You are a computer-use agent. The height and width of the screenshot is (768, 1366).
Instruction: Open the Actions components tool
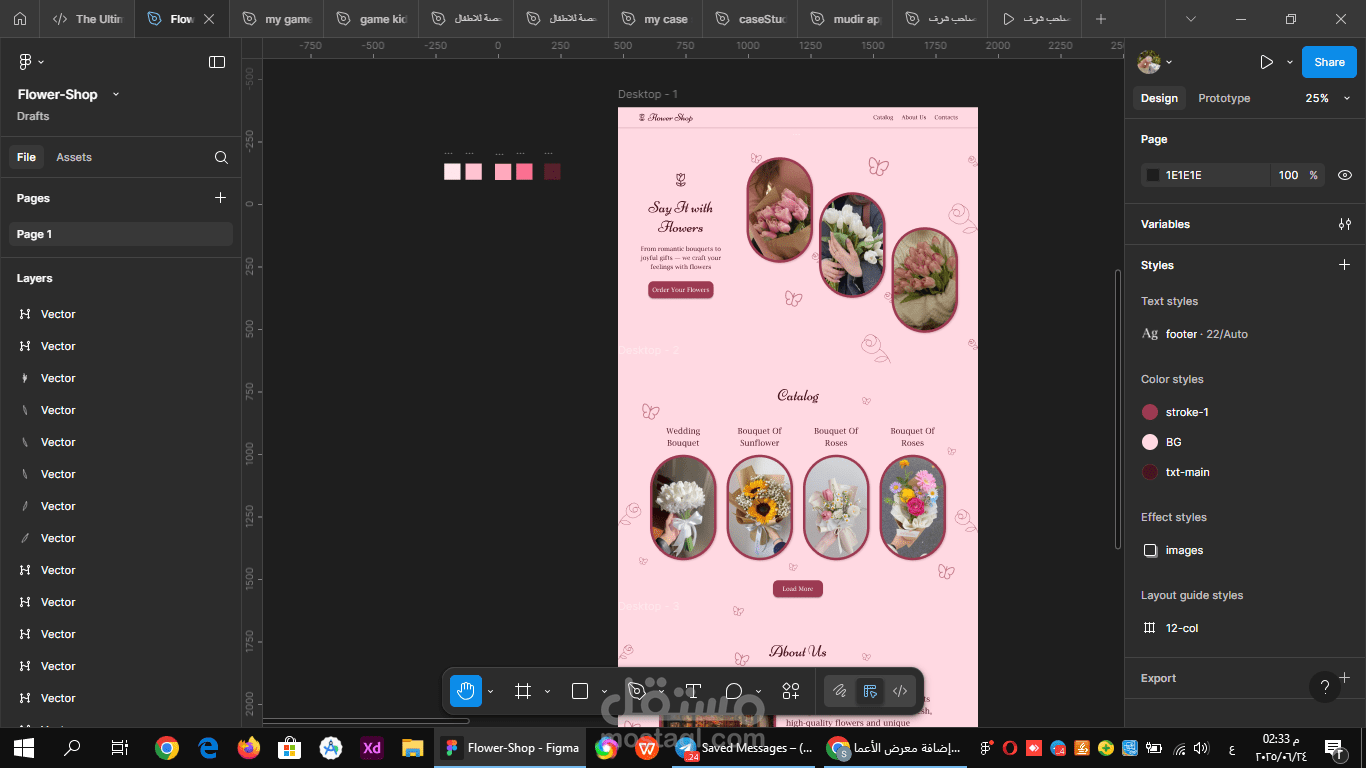[791, 691]
